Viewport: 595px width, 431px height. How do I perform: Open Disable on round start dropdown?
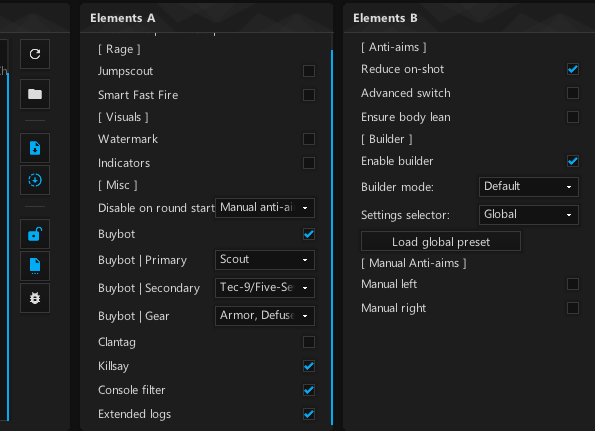(265, 208)
